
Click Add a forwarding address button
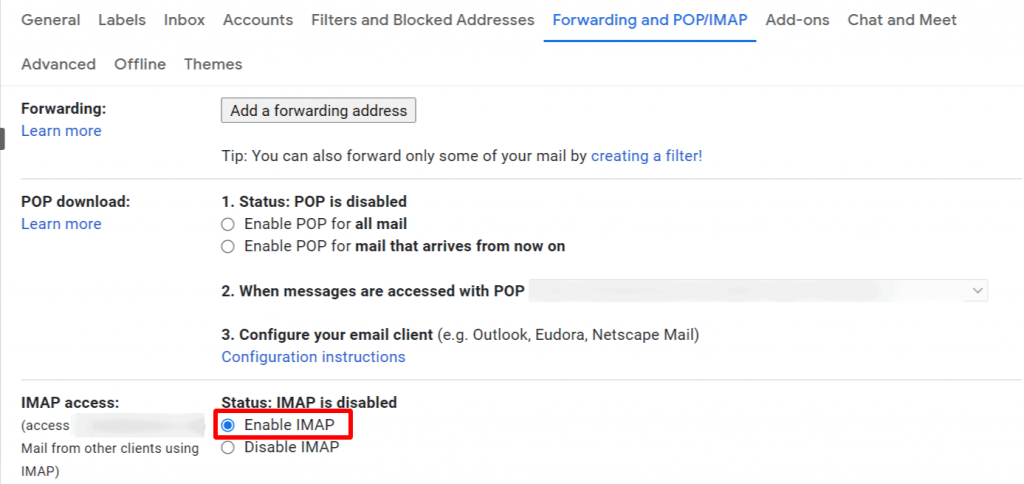click(x=319, y=110)
